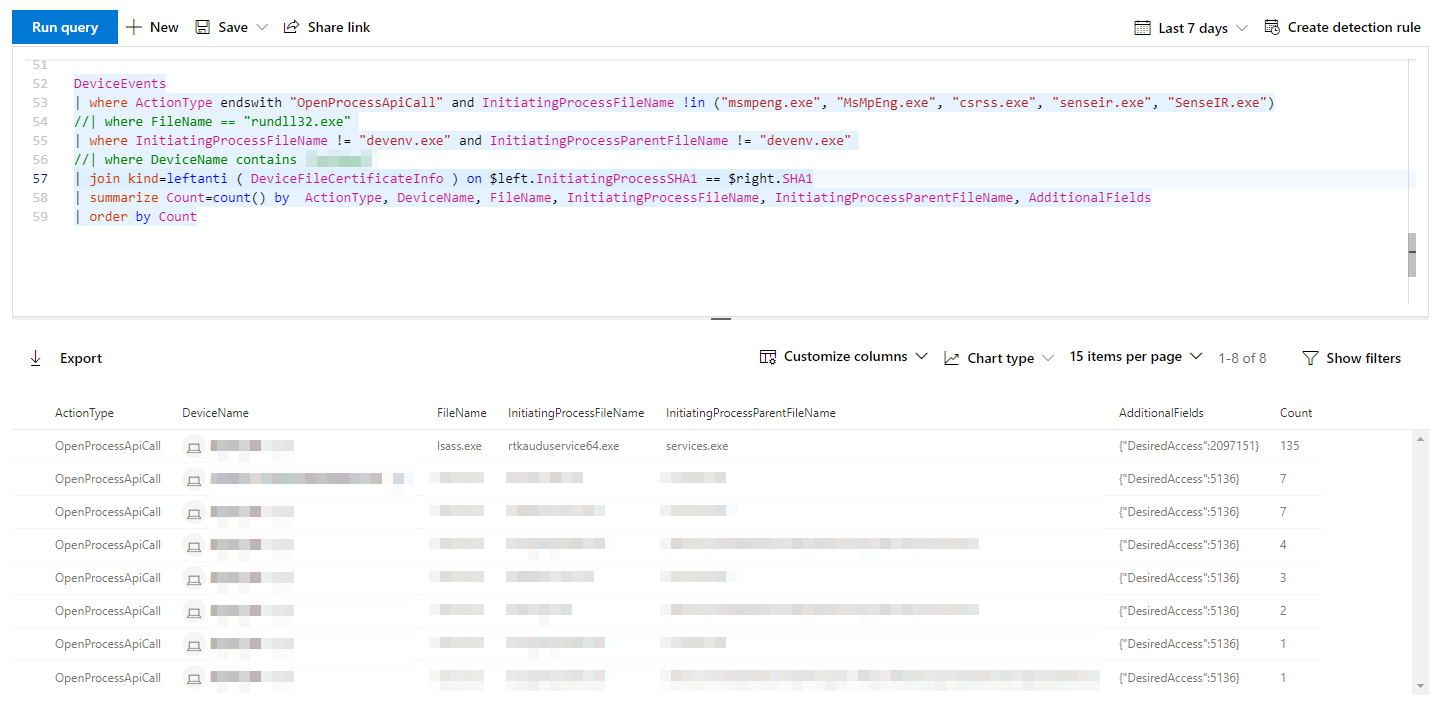Click the 1-8 of 8 pagination text
This screenshot has height=702, width=1442.
pyautogui.click(x=1242, y=358)
